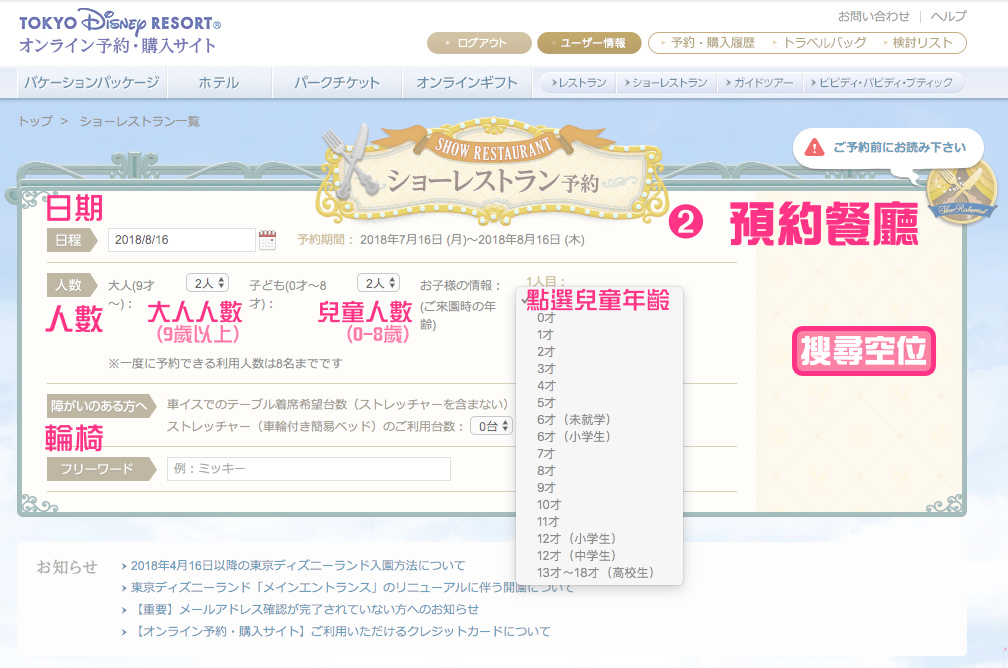Choose '13才～18才（高校生）' age option
This screenshot has width=1008, height=668.
pos(599,573)
